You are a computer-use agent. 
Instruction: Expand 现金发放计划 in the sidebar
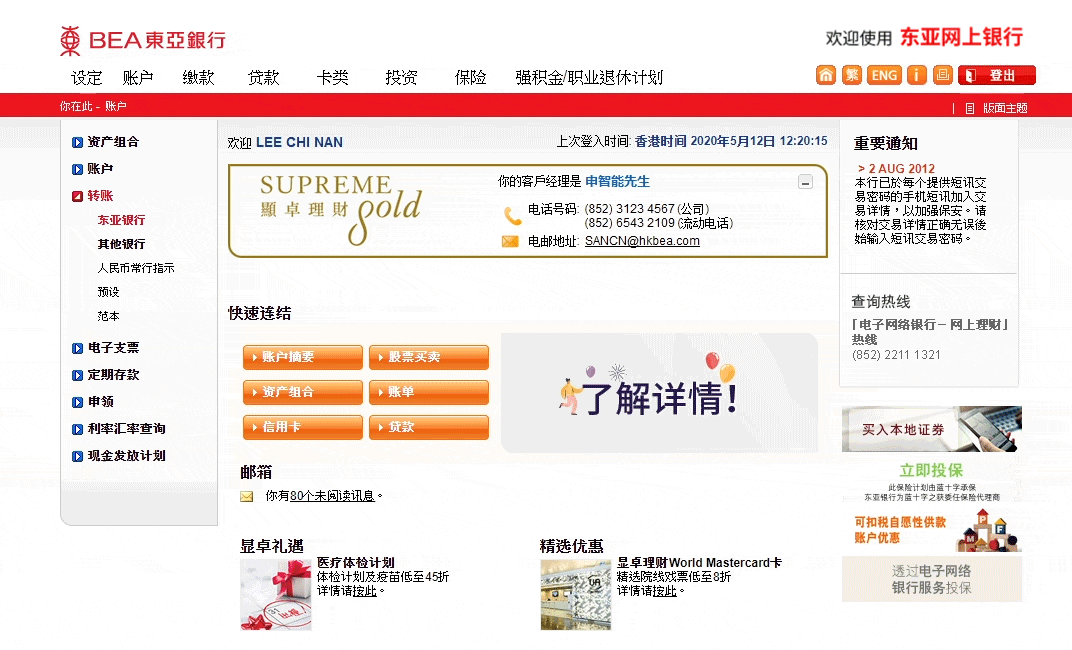coord(119,456)
